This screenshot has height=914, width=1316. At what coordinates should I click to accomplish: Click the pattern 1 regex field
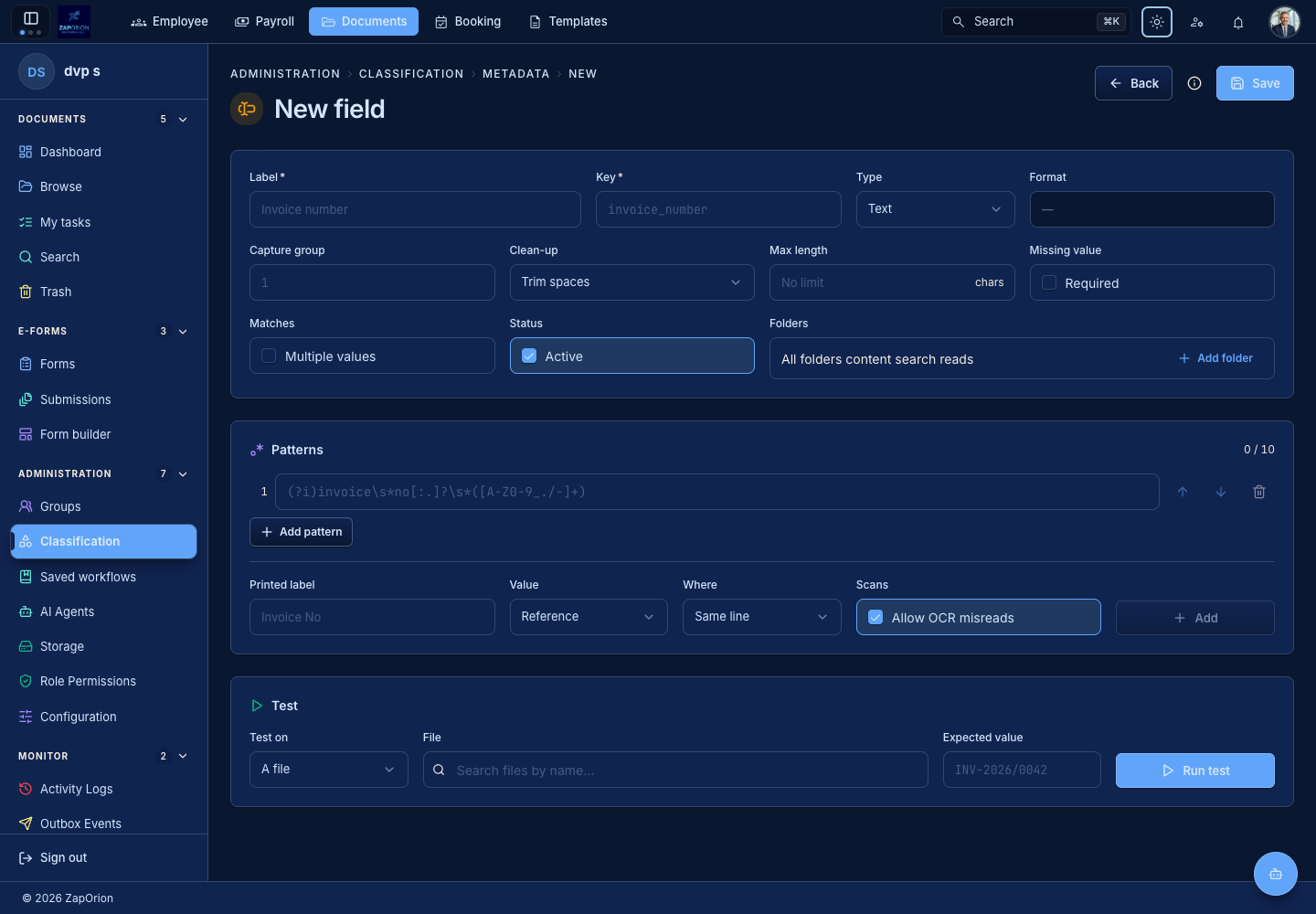click(717, 492)
